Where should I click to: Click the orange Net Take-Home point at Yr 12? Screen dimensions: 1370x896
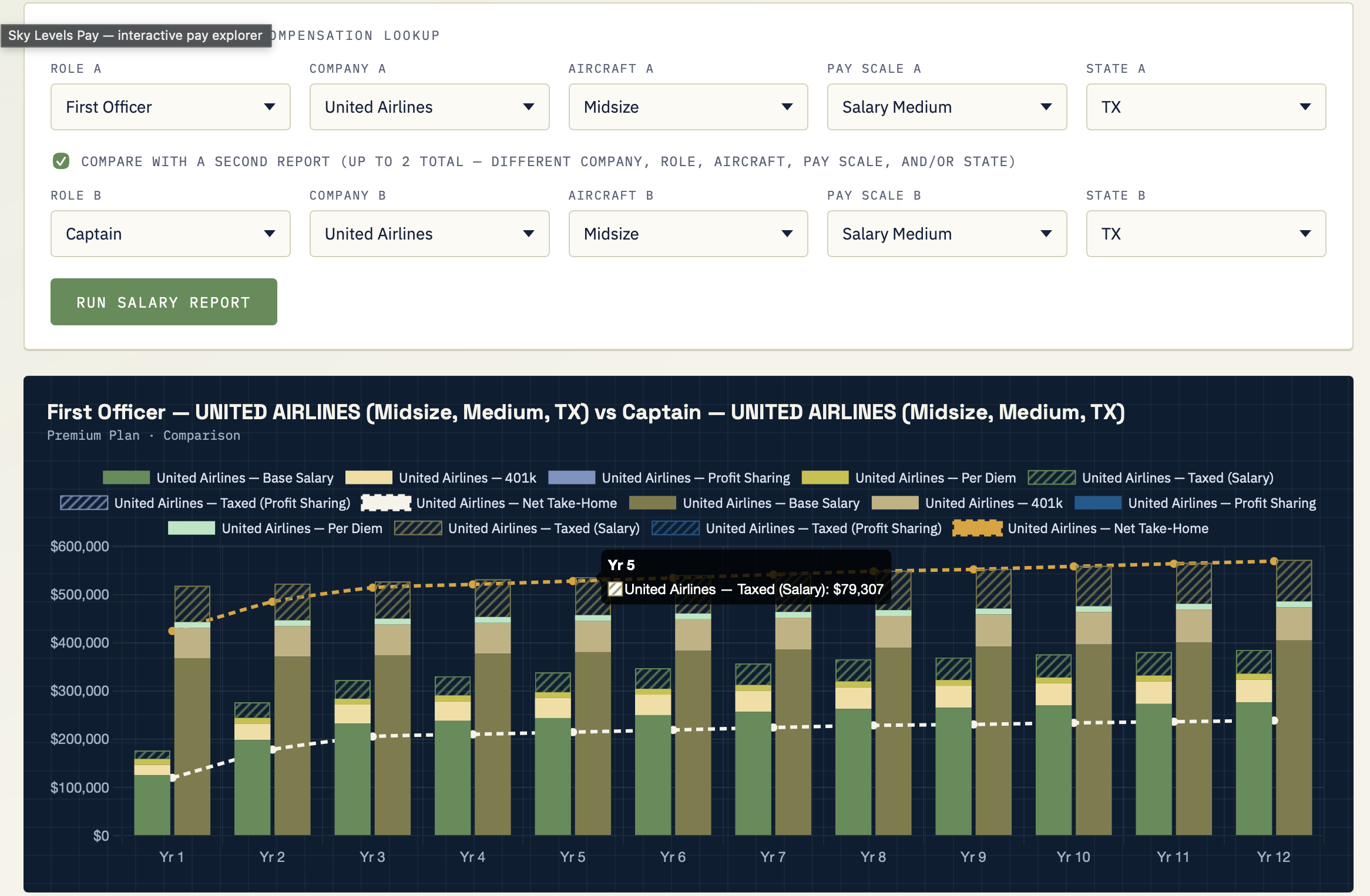(1274, 561)
